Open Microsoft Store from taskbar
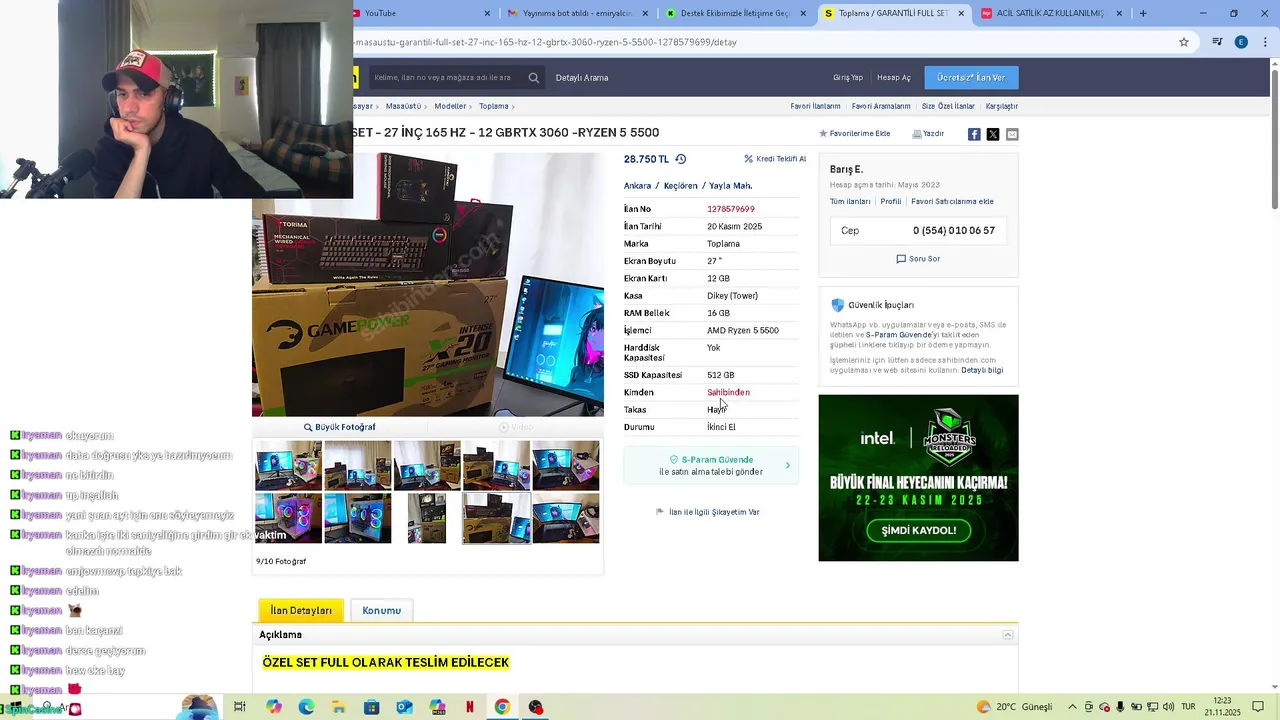1280x720 pixels. (x=371, y=707)
